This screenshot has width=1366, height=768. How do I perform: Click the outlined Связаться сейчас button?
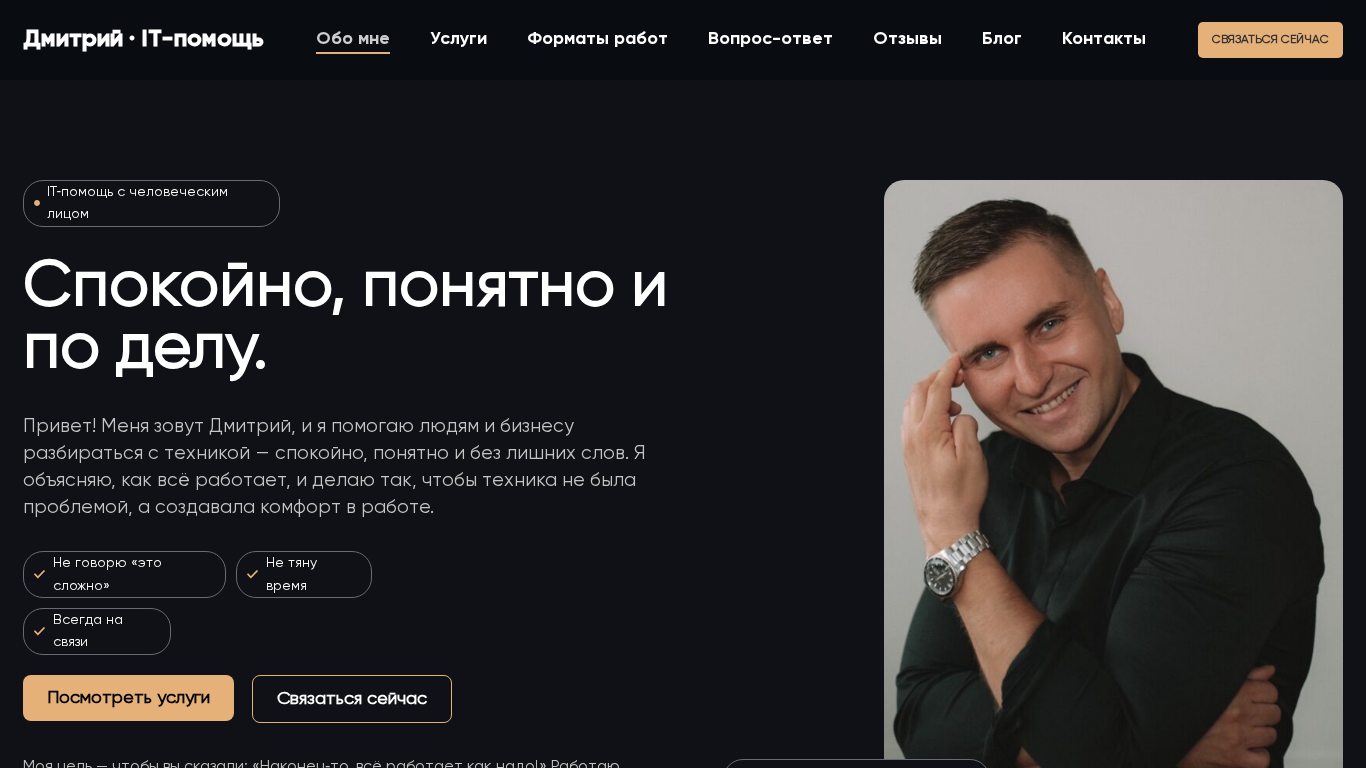(352, 699)
